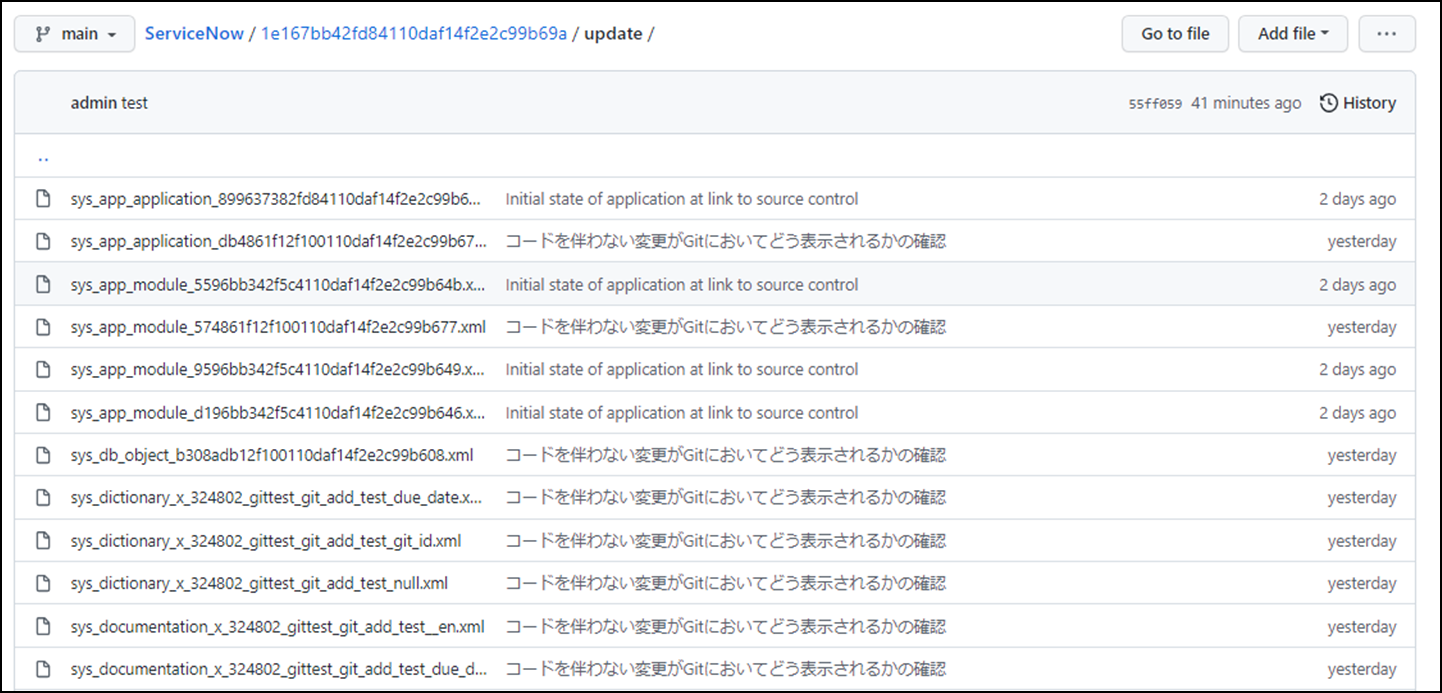Click the file icon for sys_app_module_5596bb342f5c4110
The width and height of the screenshot is (1442, 693).
43,285
